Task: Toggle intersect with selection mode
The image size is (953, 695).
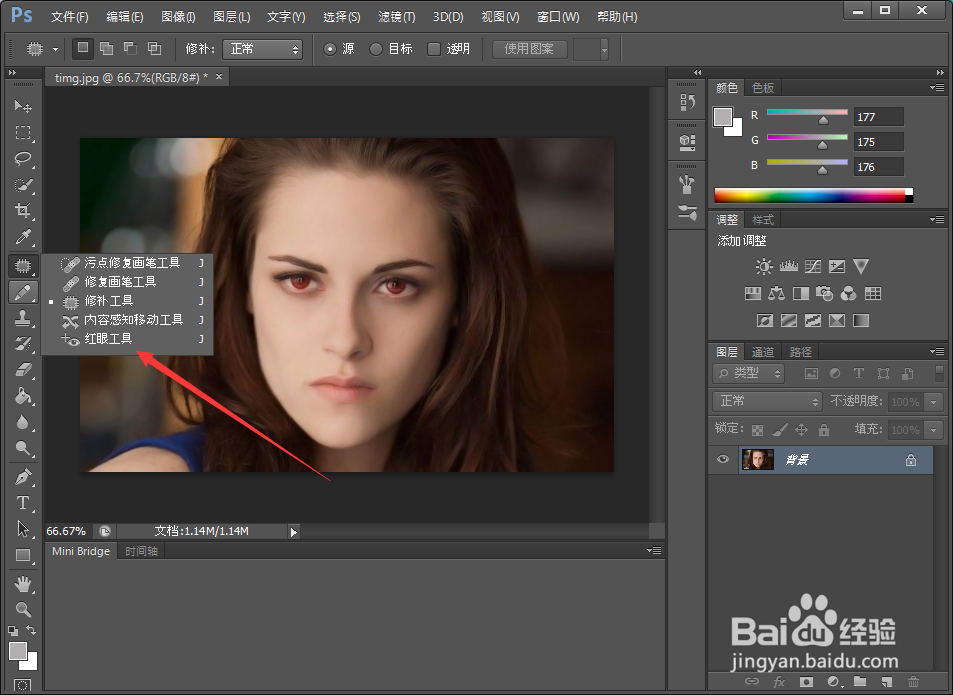Action: coord(154,49)
